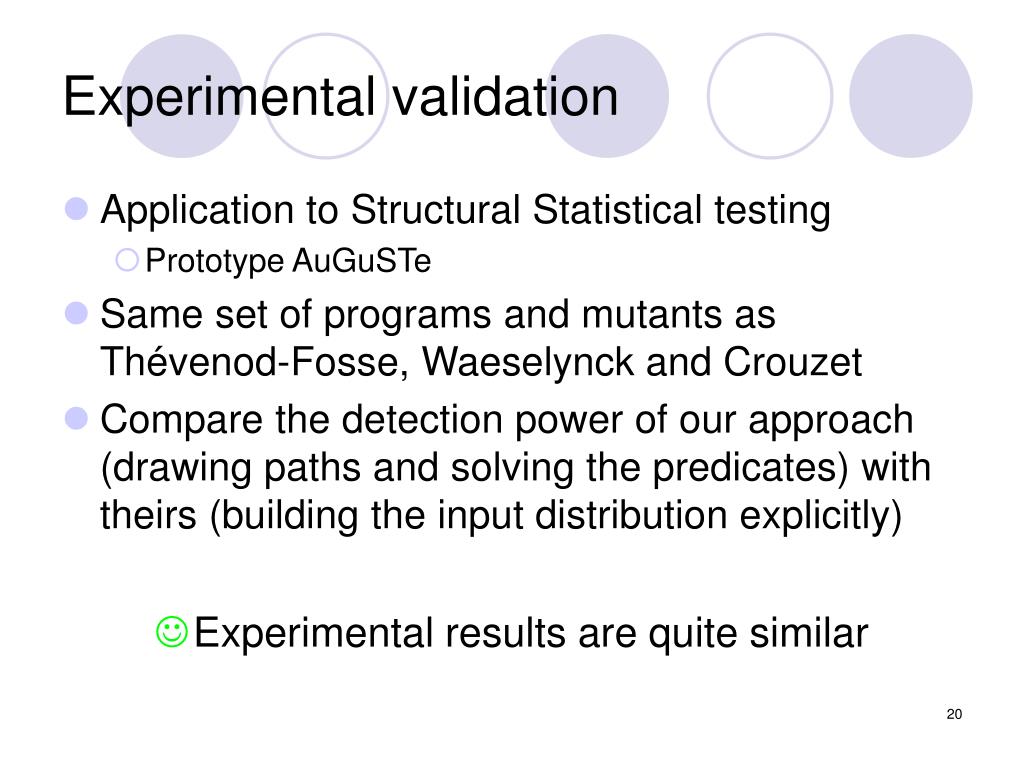Click the bullet beside 'Compare the detection power'
This screenshot has height=768, width=1024.
click(76, 419)
